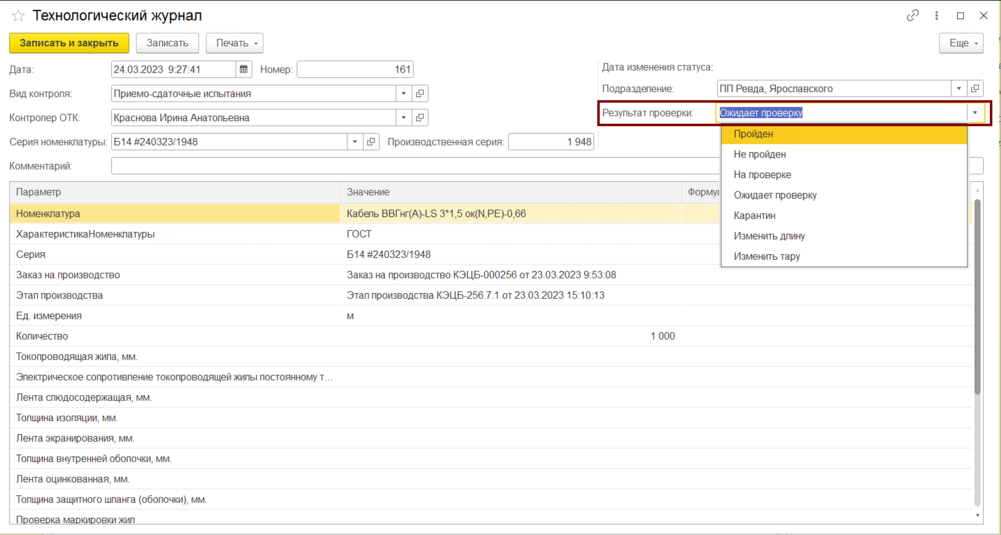Expand the Вид контроля dropdown list

point(403,93)
